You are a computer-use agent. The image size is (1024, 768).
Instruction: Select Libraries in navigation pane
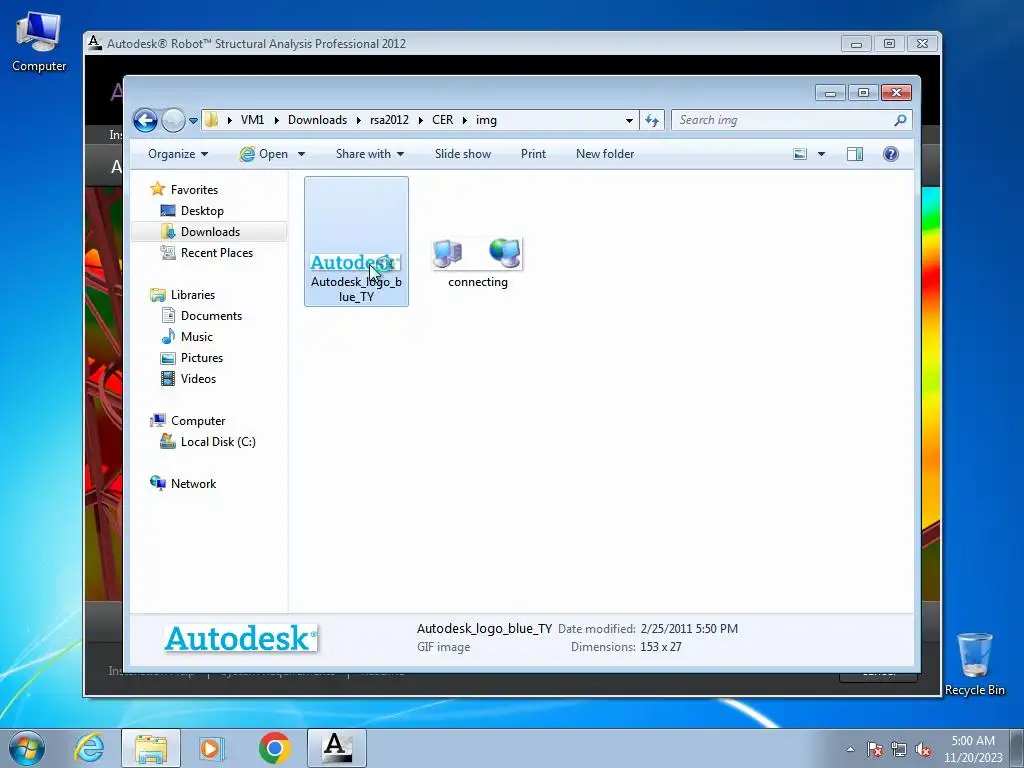click(x=193, y=295)
